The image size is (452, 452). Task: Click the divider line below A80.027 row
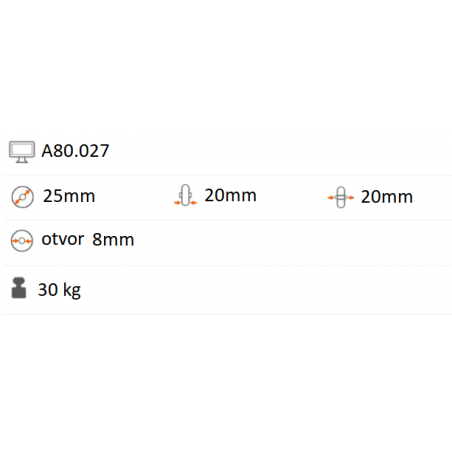pyautogui.click(x=228, y=175)
